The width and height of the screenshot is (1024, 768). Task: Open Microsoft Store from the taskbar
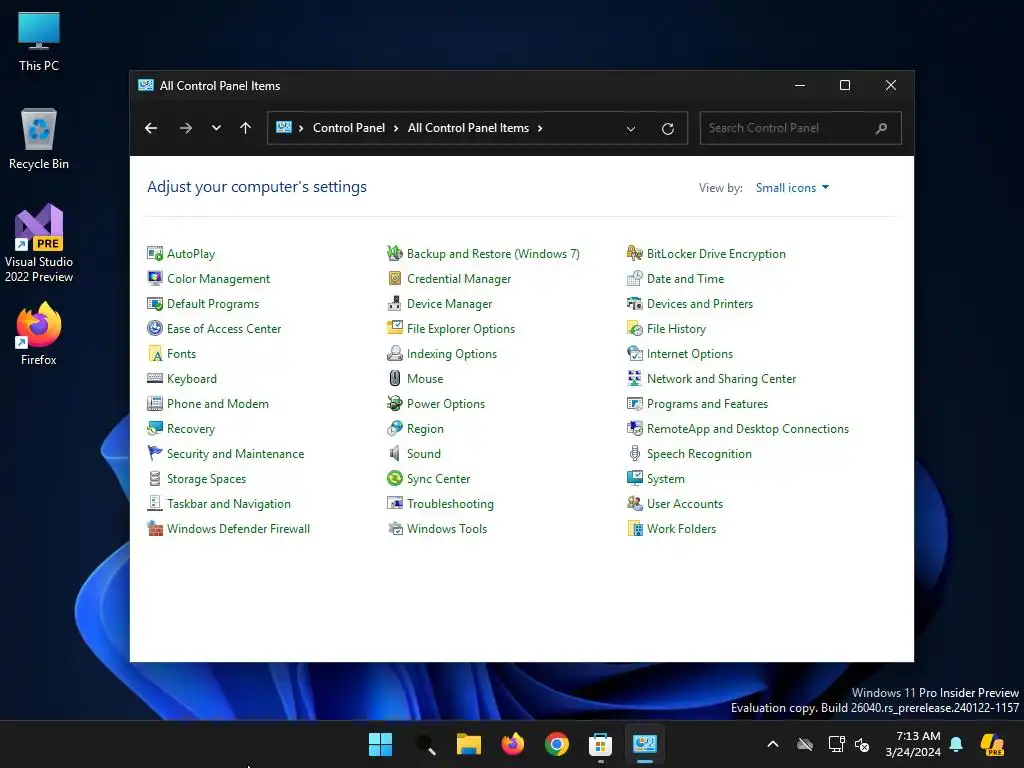600,744
